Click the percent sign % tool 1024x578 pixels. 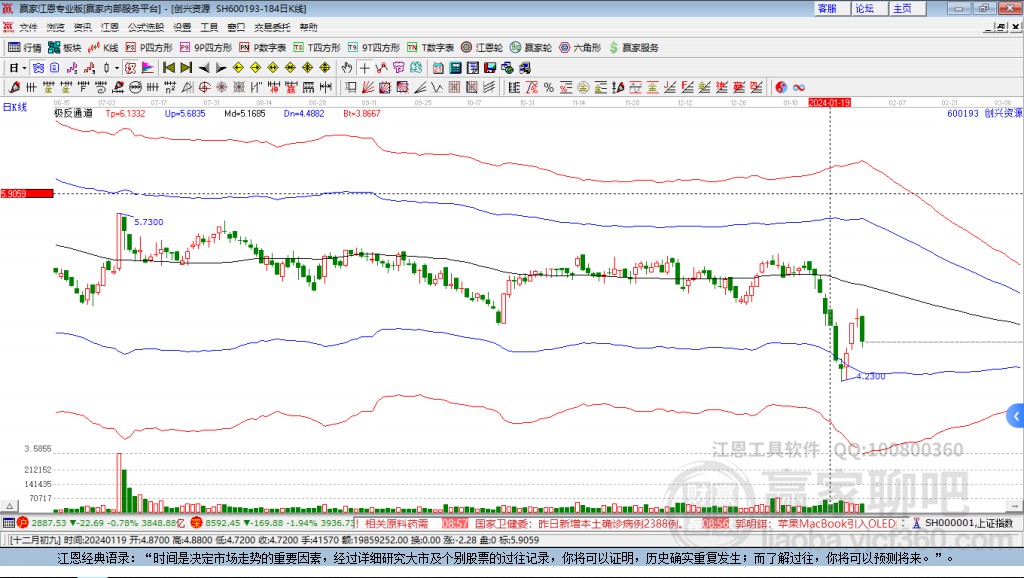[x=549, y=88]
